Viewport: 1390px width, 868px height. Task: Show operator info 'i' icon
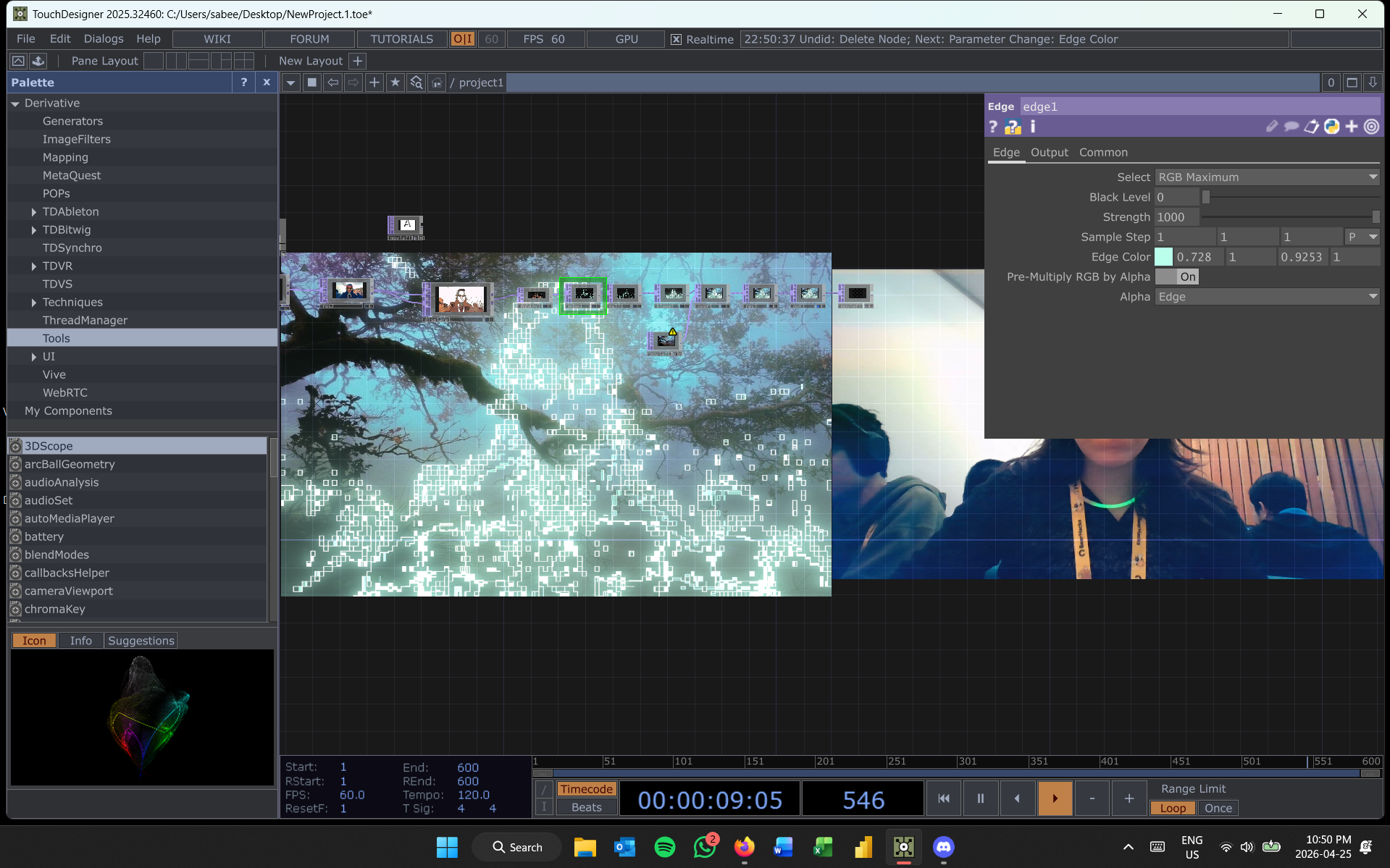click(x=1033, y=127)
